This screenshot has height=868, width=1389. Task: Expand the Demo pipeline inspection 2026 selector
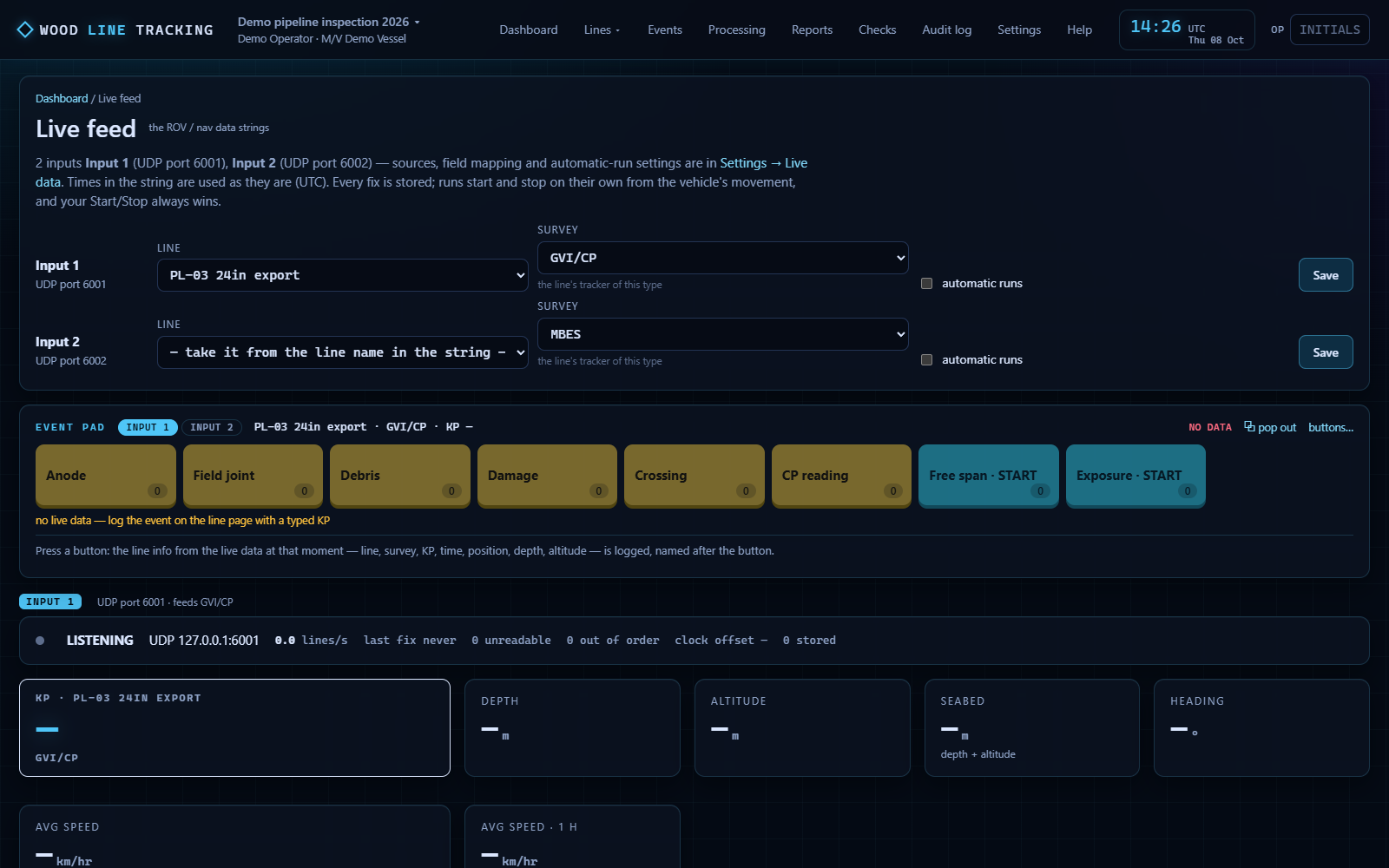[x=329, y=22]
